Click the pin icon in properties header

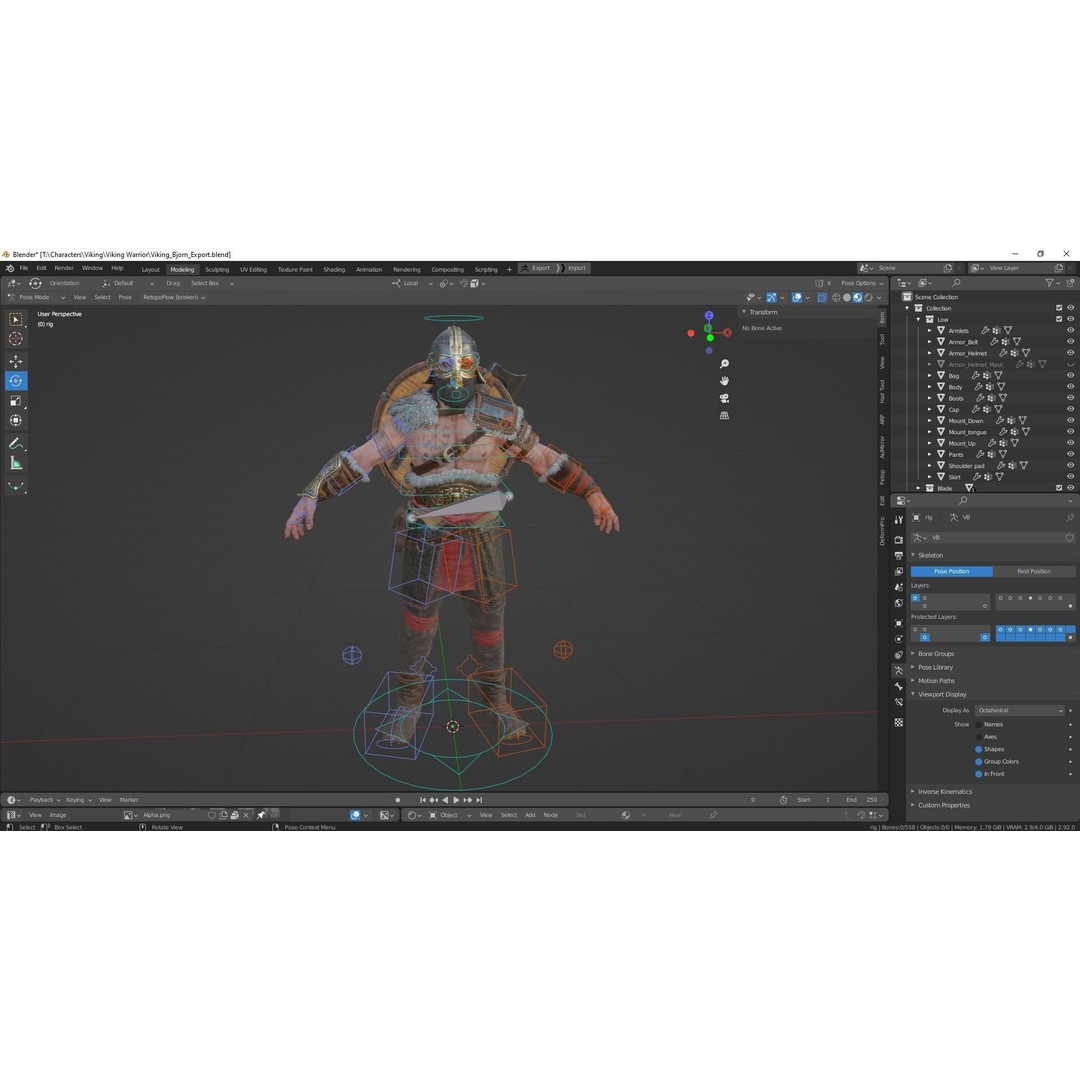1070,517
